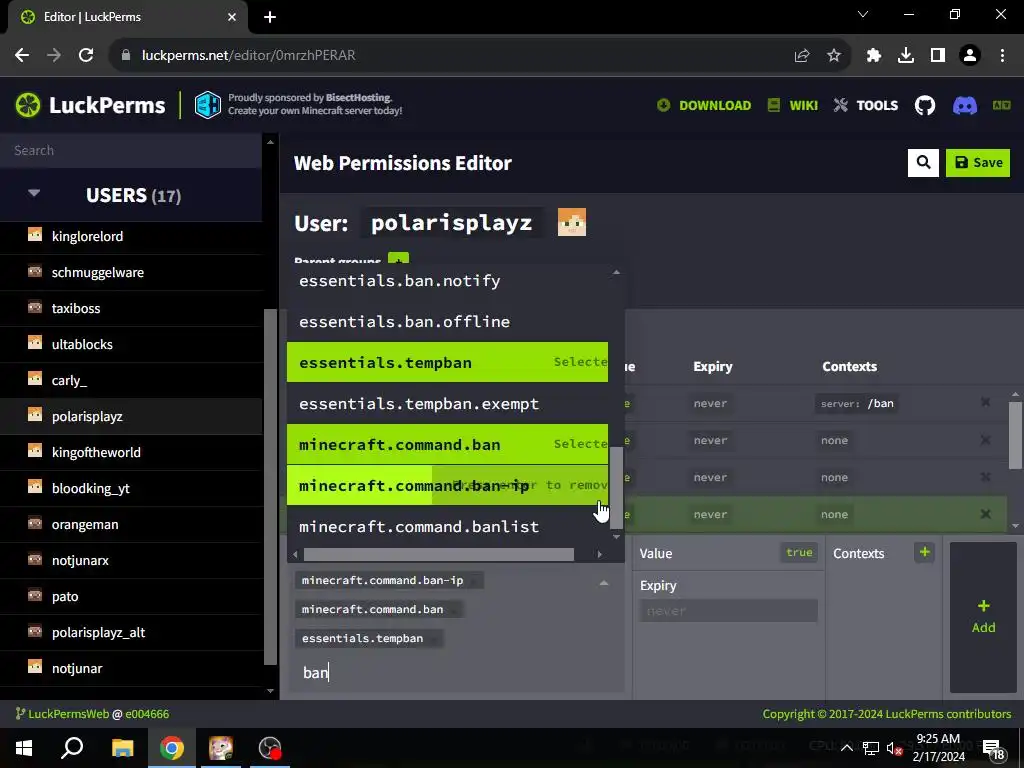Select user kingoftheworld
The width and height of the screenshot is (1024, 768).
click(x=131, y=452)
